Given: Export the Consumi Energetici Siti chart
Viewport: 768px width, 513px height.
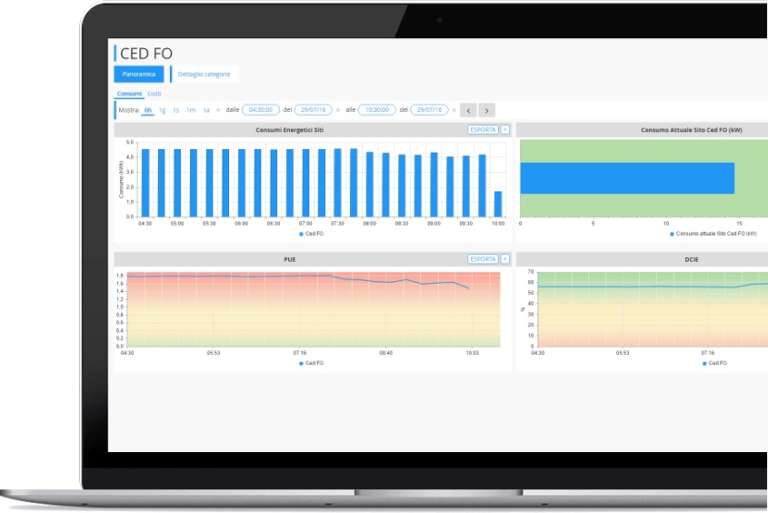Looking at the screenshot, I should pyautogui.click(x=483, y=130).
